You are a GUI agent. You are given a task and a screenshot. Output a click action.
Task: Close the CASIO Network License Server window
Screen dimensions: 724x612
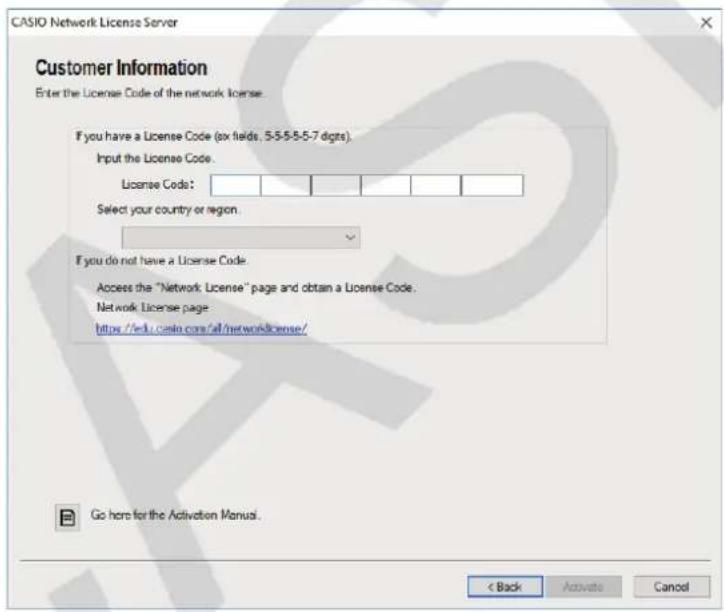pos(706,23)
